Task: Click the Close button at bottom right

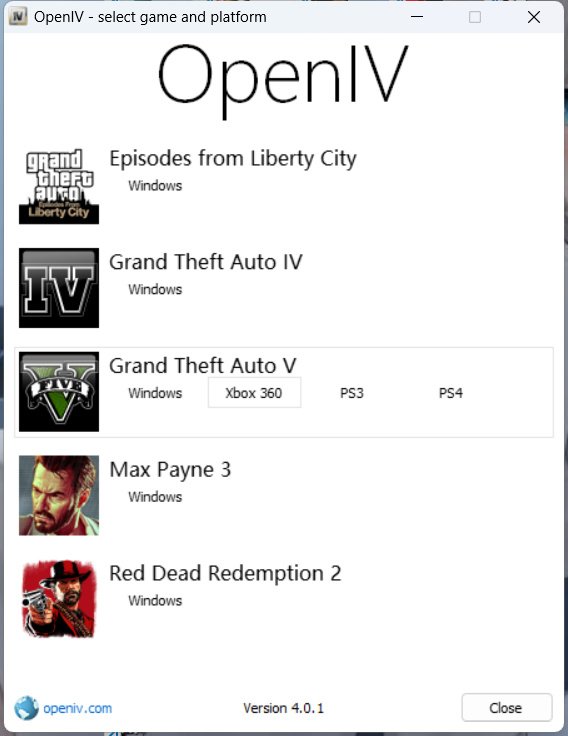Action: pos(507,707)
